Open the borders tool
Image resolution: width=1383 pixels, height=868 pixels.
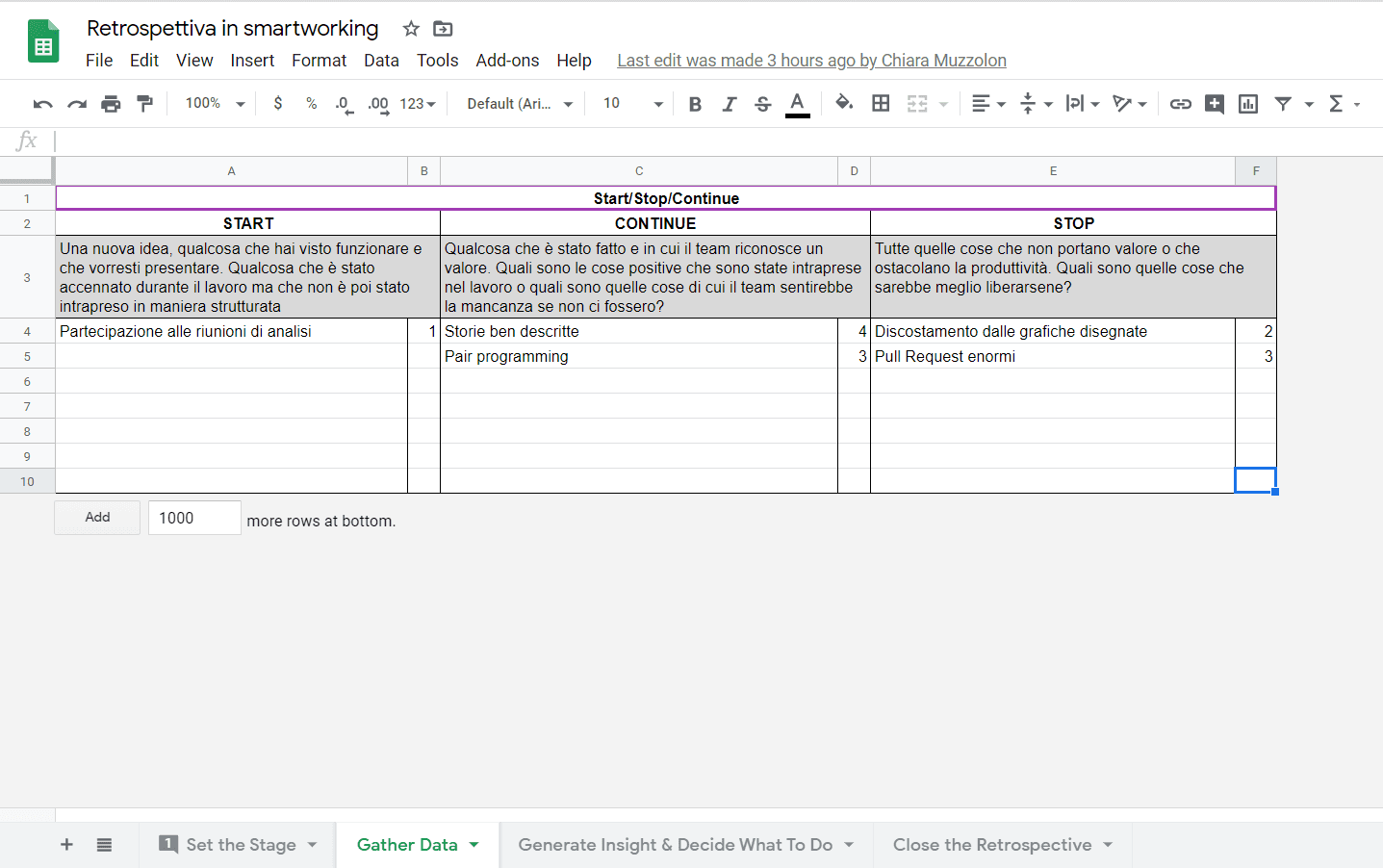(x=881, y=103)
